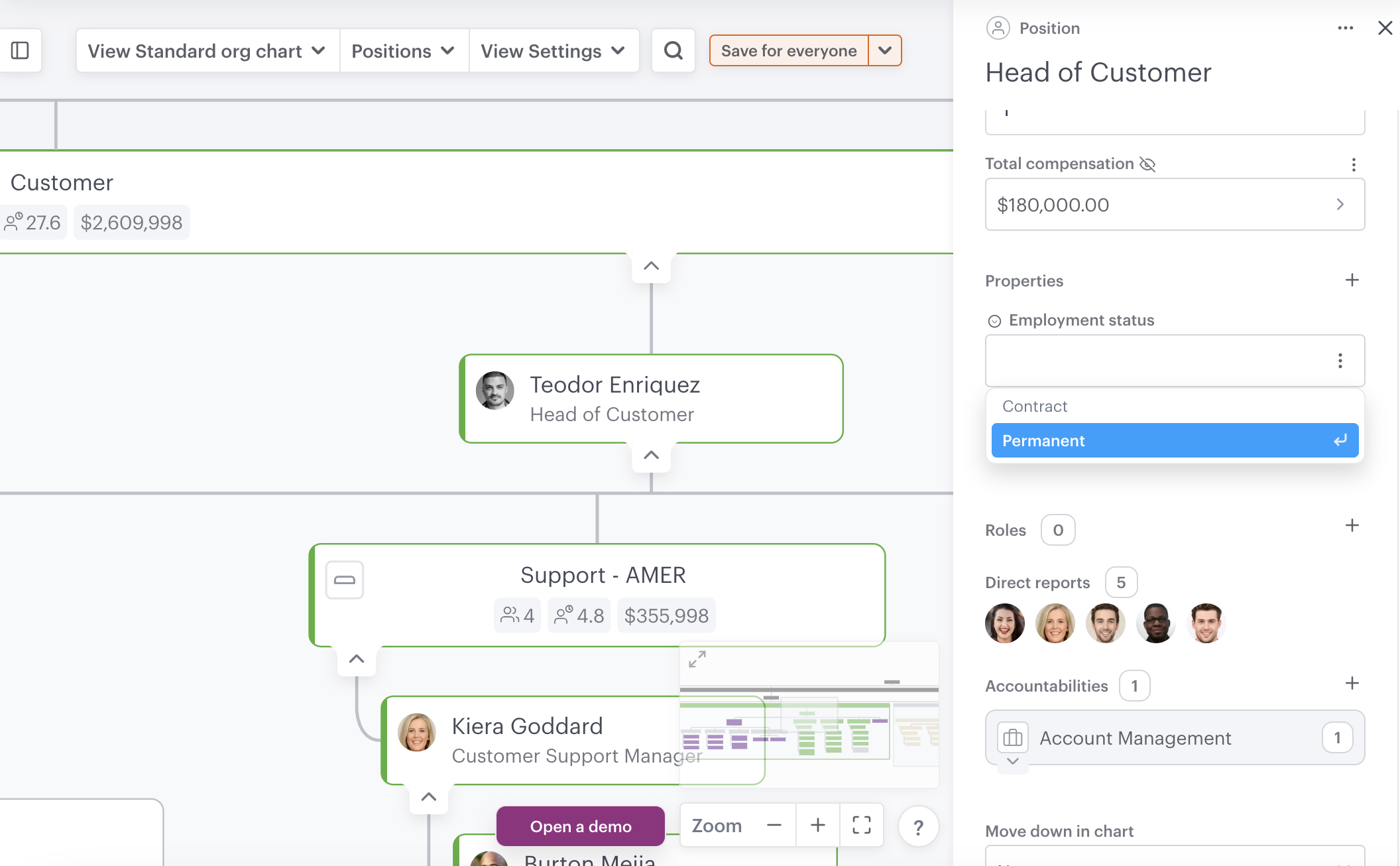
Task: Click the Head of Customer panel title
Action: (1098, 72)
